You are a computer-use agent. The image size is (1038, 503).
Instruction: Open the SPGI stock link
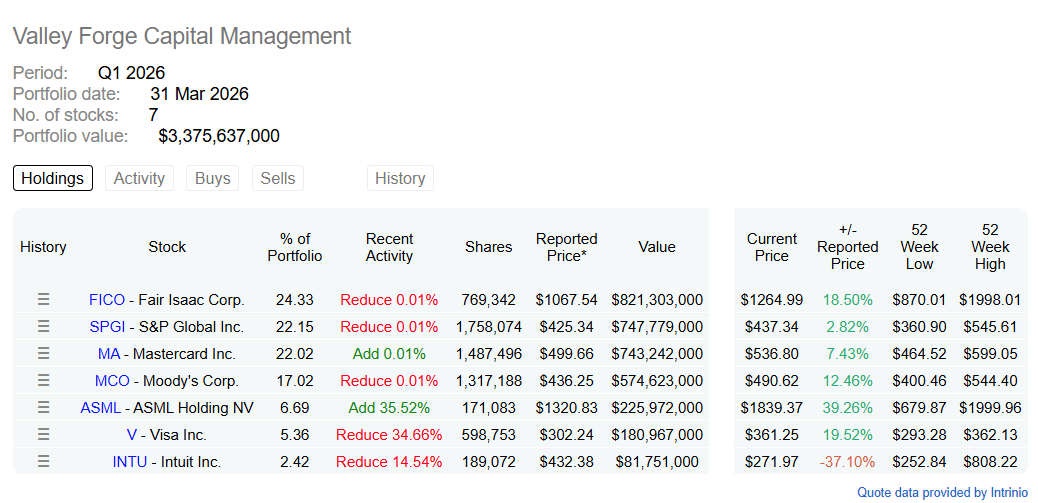(x=107, y=327)
